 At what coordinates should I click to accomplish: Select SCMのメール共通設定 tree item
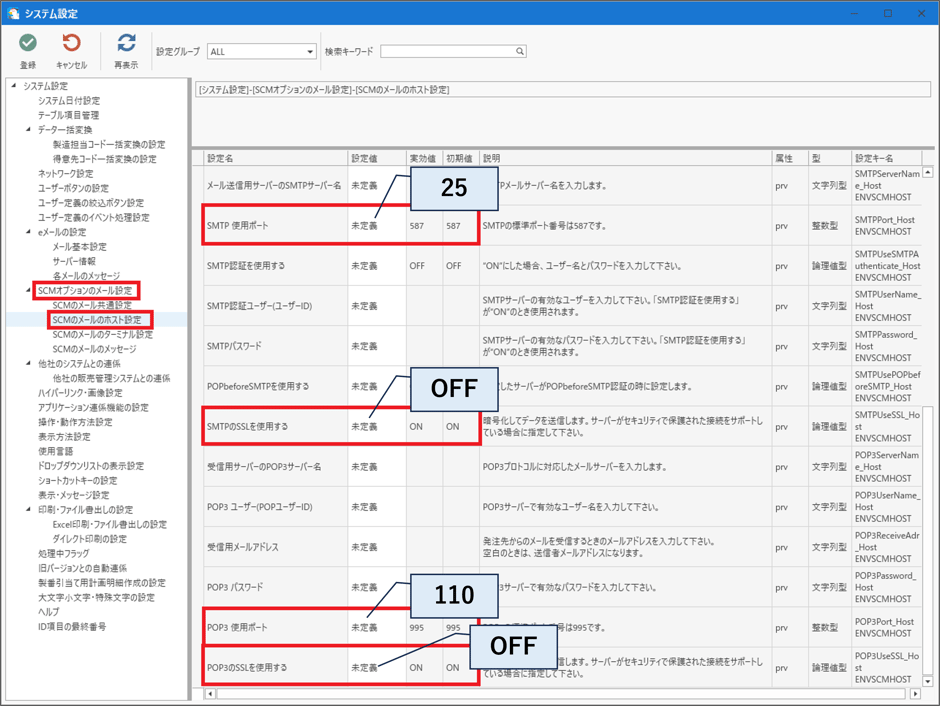coord(92,305)
